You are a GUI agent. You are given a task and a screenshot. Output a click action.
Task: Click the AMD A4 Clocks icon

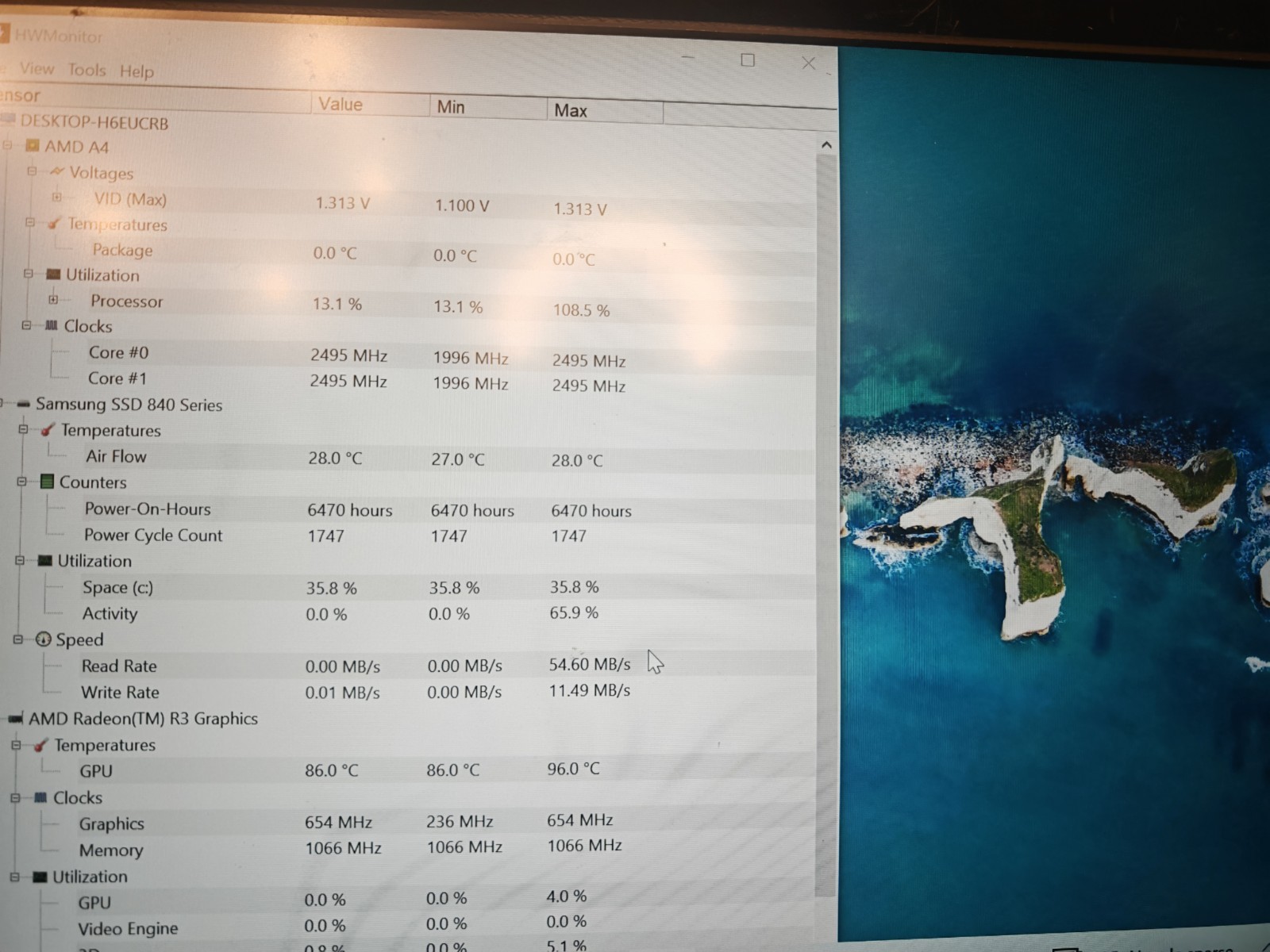click(x=52, y=325)
